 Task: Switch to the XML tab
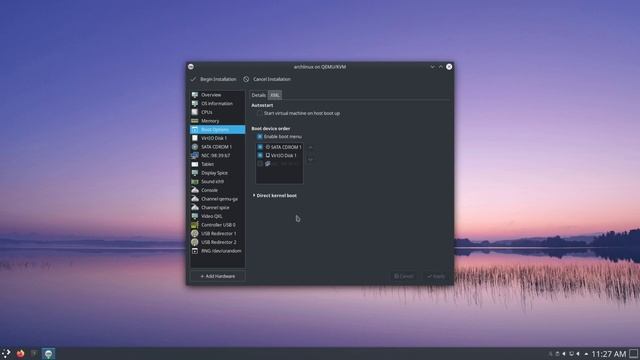(x=275, y=95)
